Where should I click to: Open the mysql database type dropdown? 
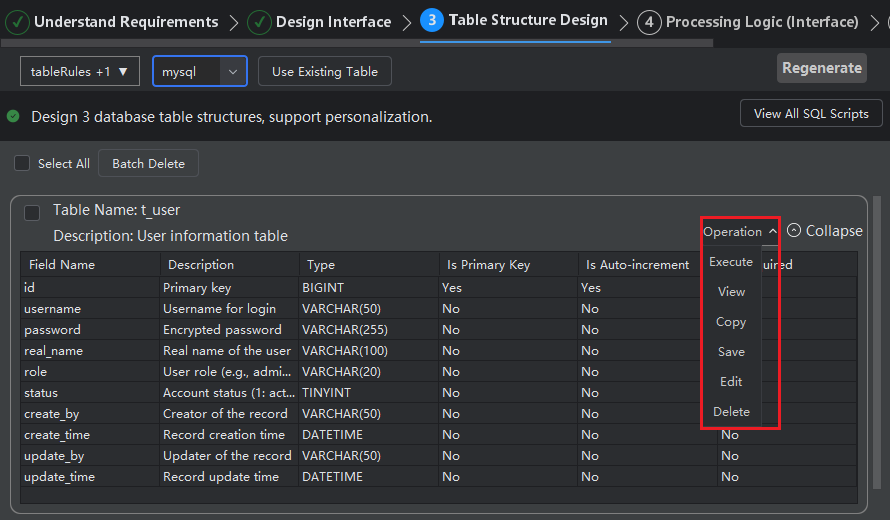(x=199, y=72)
